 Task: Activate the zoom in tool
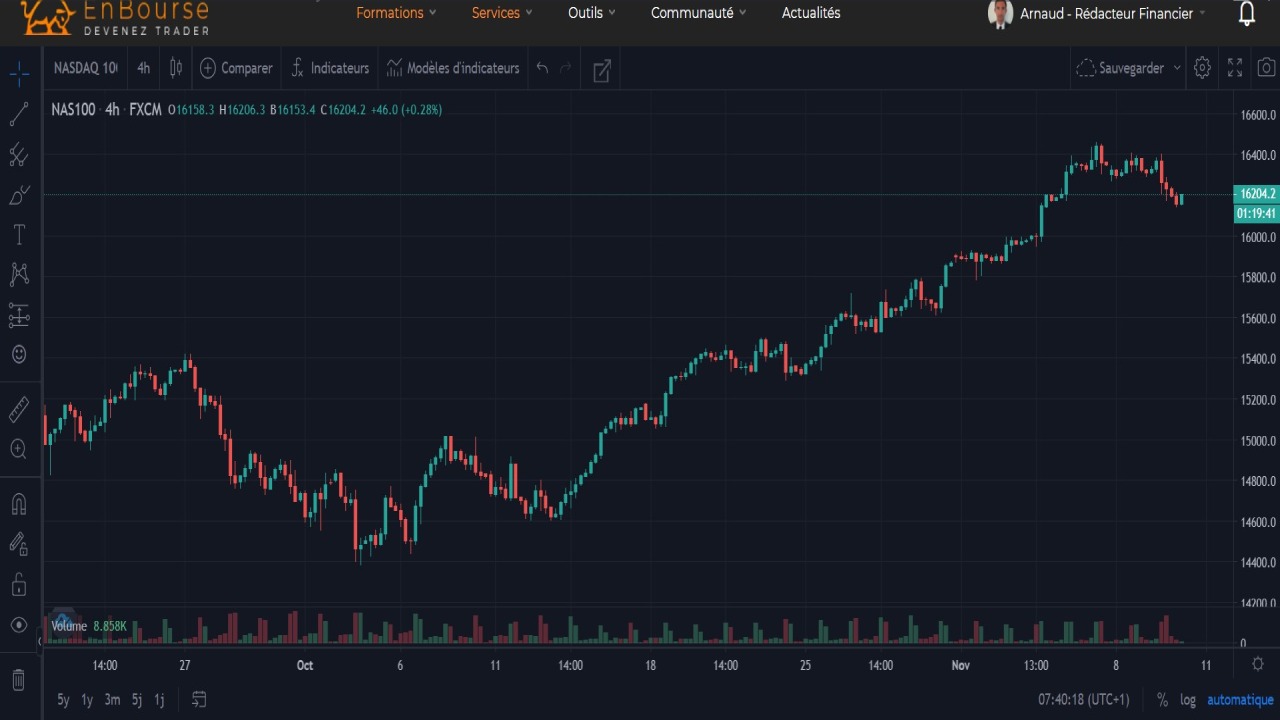point(19,449)
